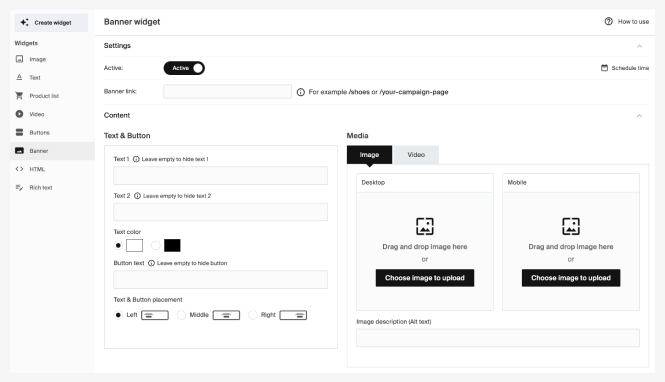Click the Banner widget page title
Viewport: 665px width, 382px height.
click(x=132, y=22)
